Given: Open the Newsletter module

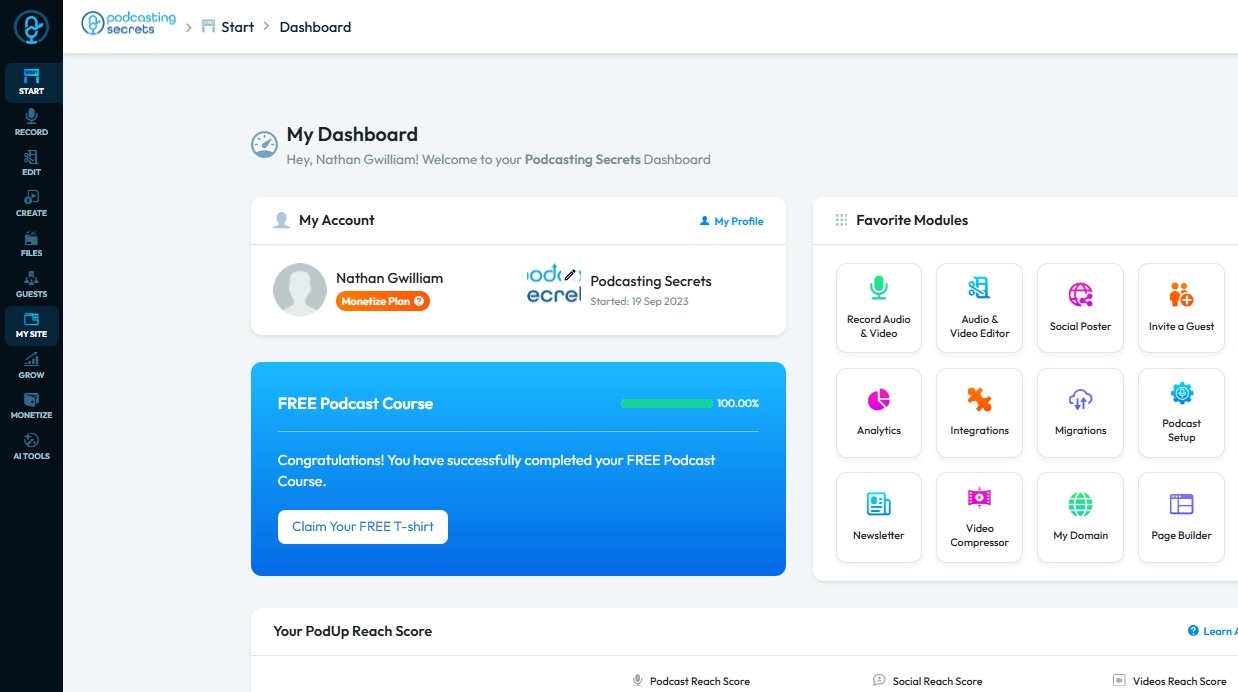Looking at the screenshot, I should click(x=878, y=517).
